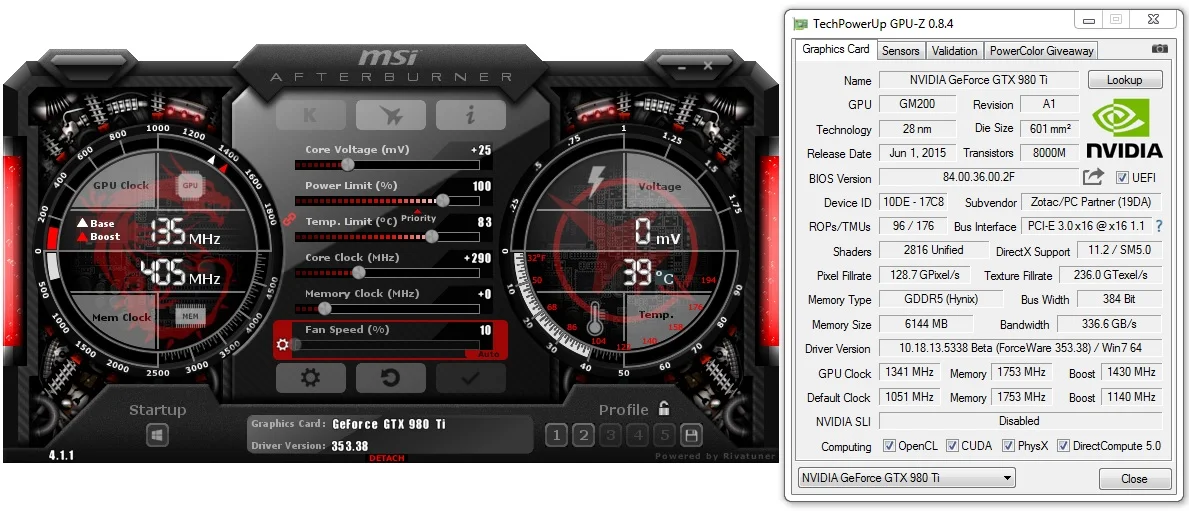1189x511 pixels.
Task: Click the GPU chip icon on the clock gauge
Action: tap(190, 185)
